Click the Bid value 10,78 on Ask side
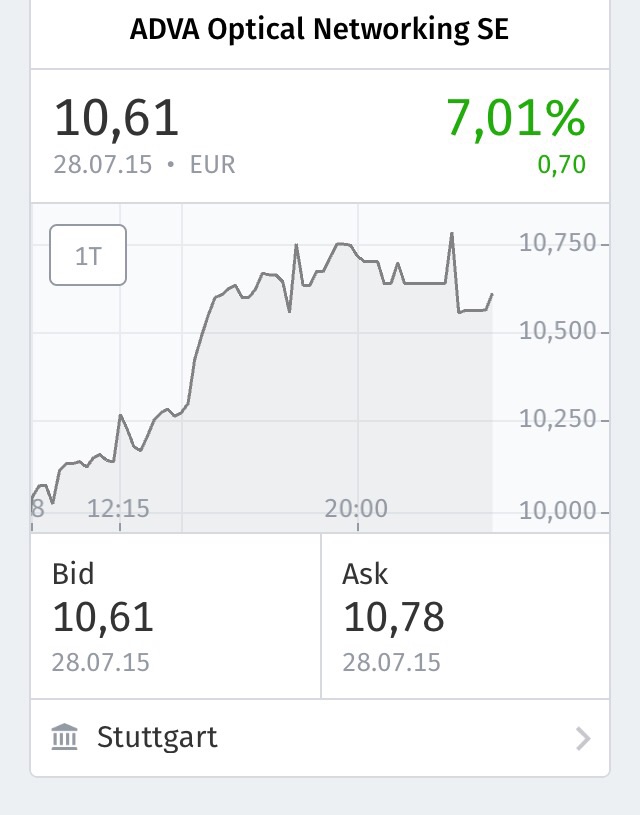Image resolution: width=640 pixels, height=815 pixels. tap(393, 617)
